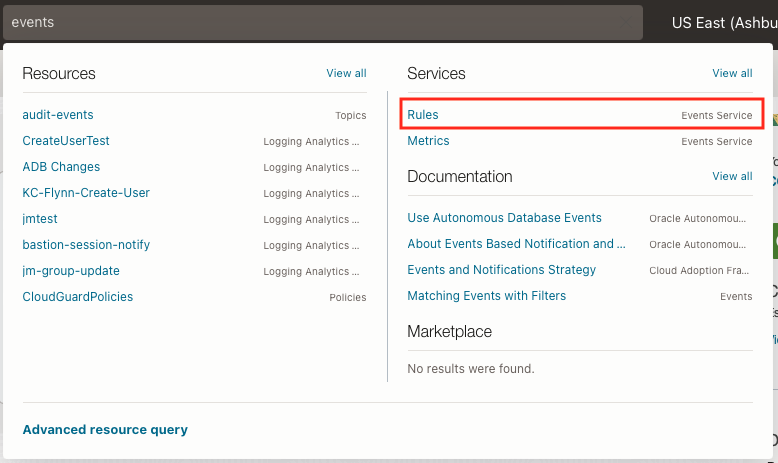Click the Advanced resource query link
The height and width of the screenshot is (463, 778).
[x=105, y=430]
